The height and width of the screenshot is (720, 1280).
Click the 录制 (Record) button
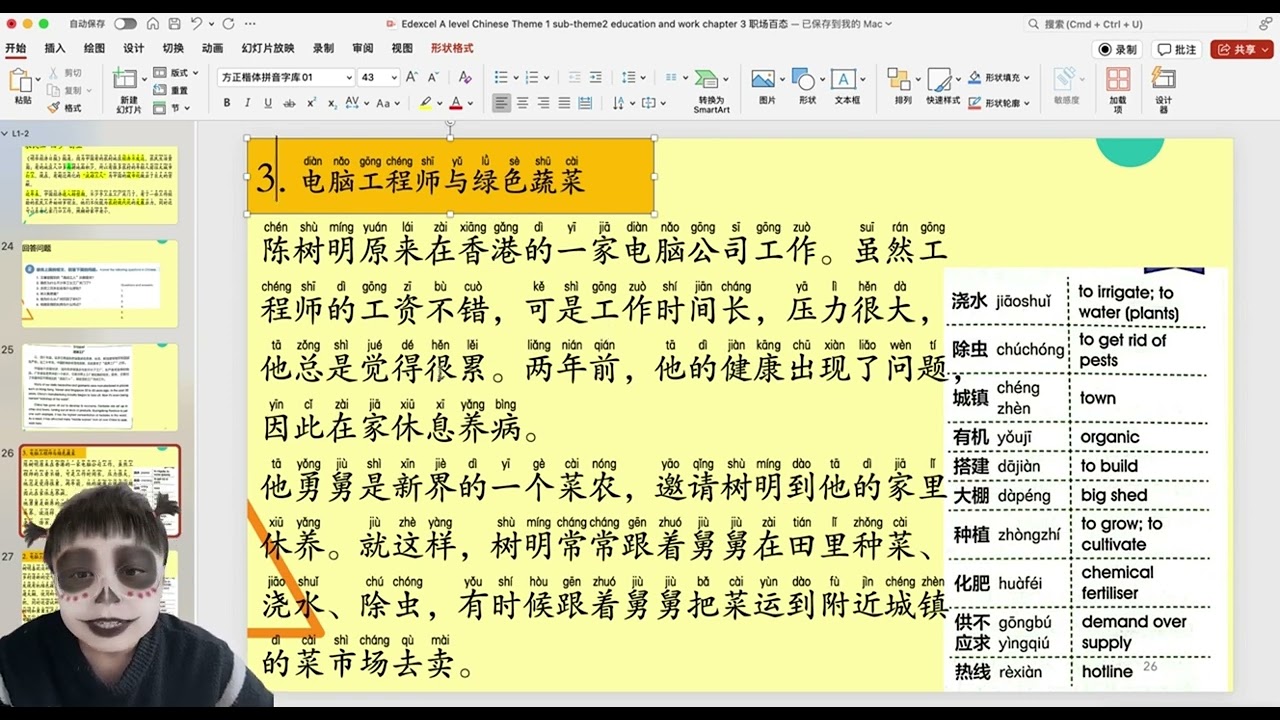1118,49
